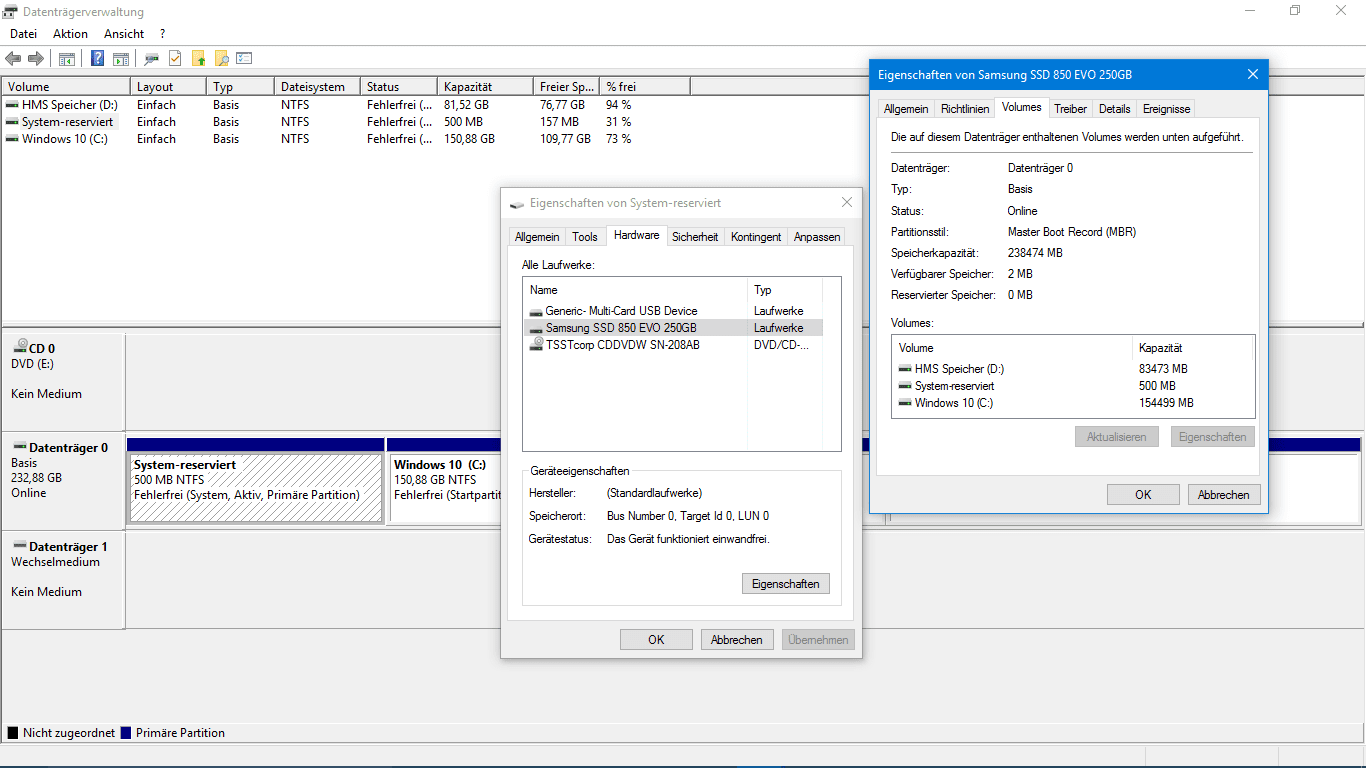Switch to the Tools tab
1366x768 pixels.
585,237
